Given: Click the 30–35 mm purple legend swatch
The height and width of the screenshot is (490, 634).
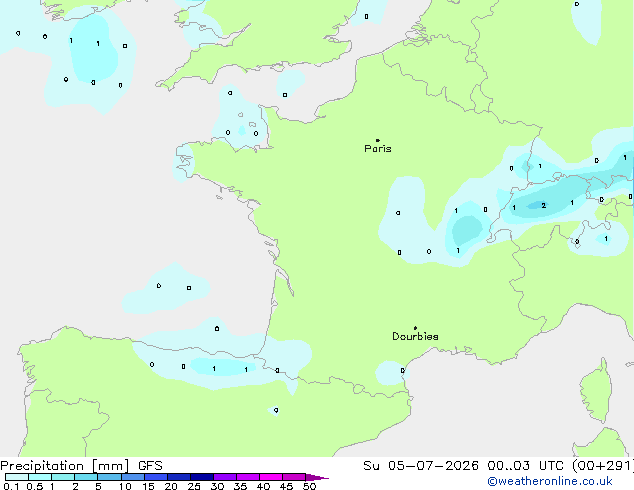Looking at the screenshot, I should click(224, 477).
